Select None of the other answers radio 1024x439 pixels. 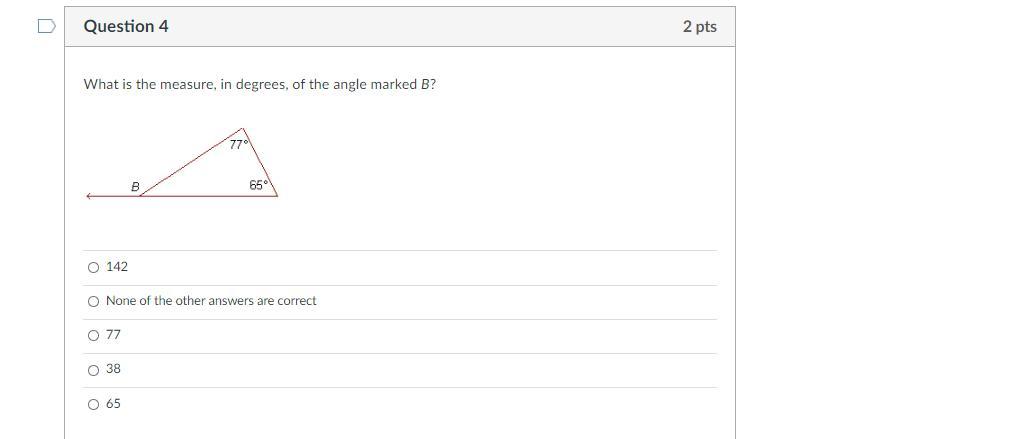[94, 301]
